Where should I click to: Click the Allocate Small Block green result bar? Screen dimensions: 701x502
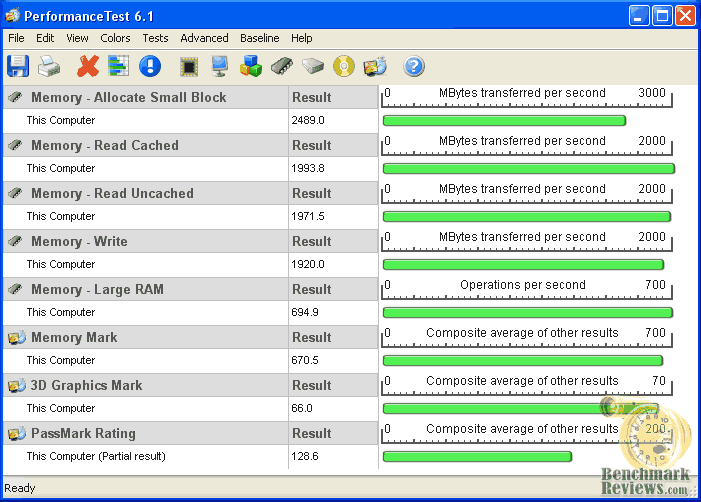point(504,120)
